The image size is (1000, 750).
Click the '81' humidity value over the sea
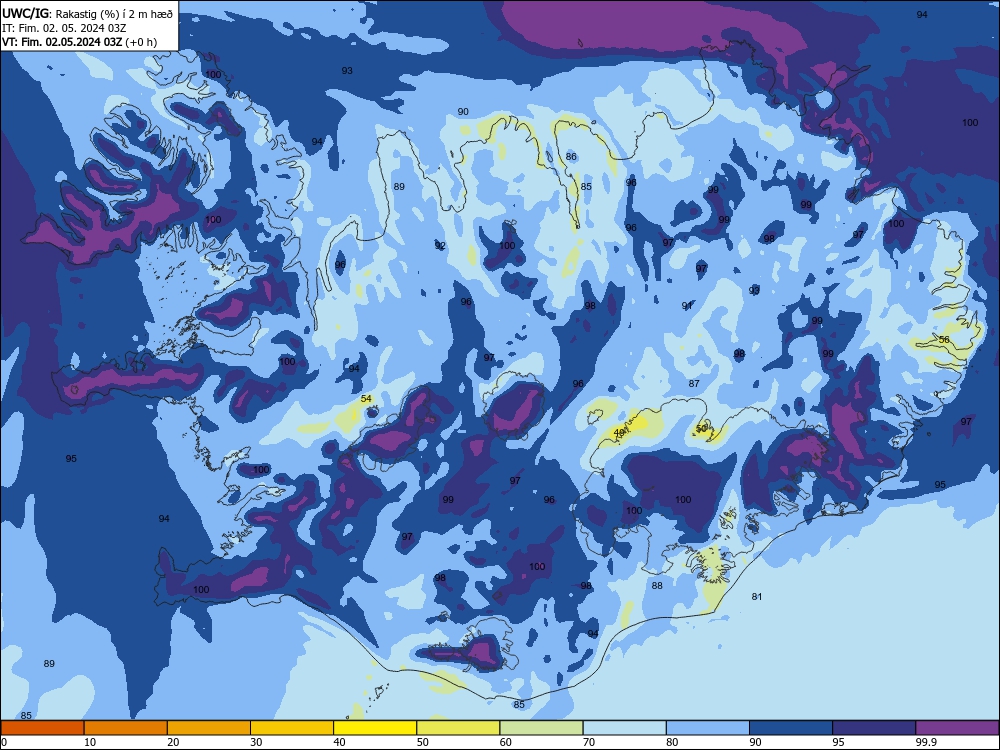click(756, 597)
